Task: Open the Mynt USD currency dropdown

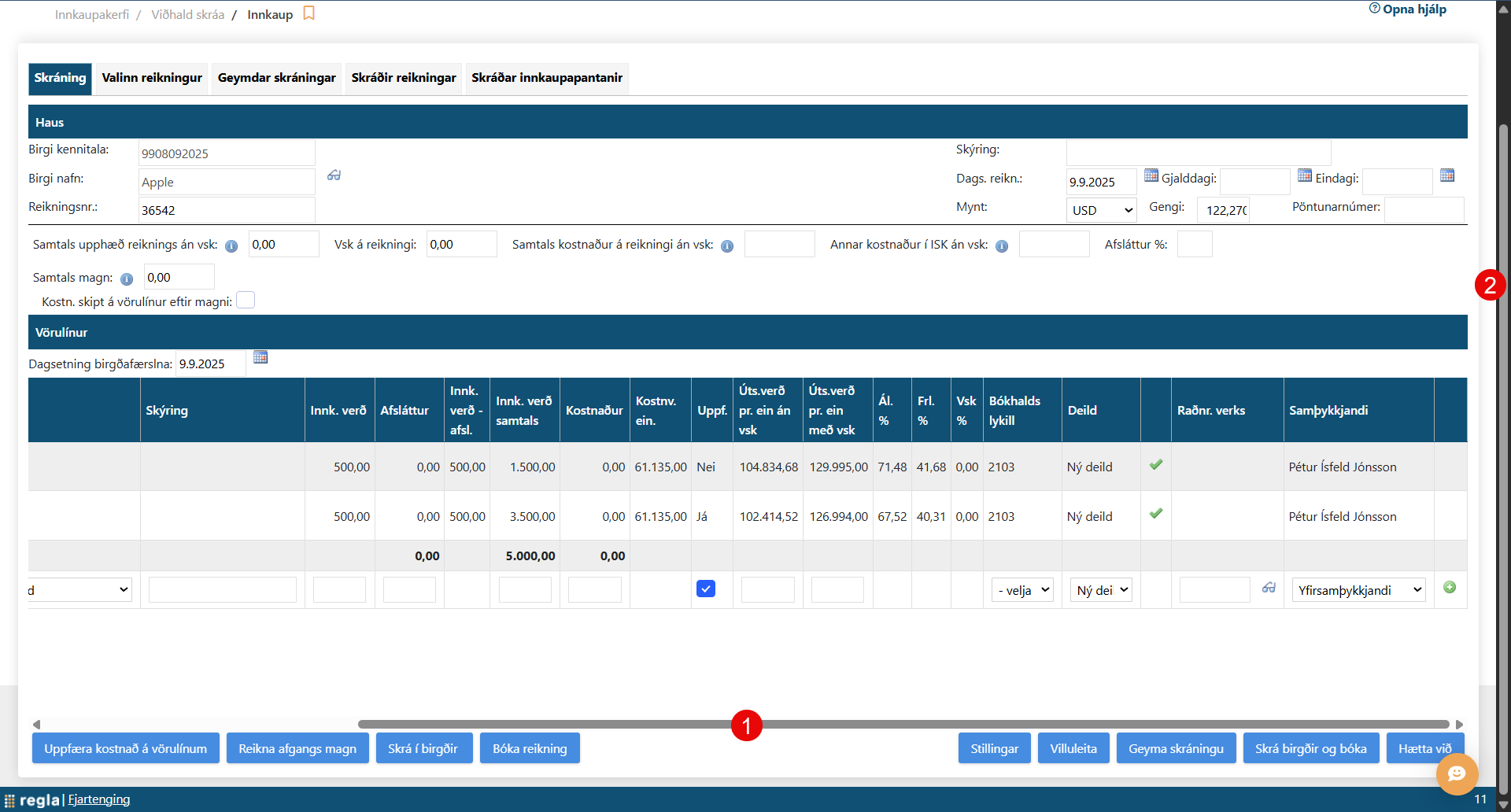Action: tap(1101, 210)
